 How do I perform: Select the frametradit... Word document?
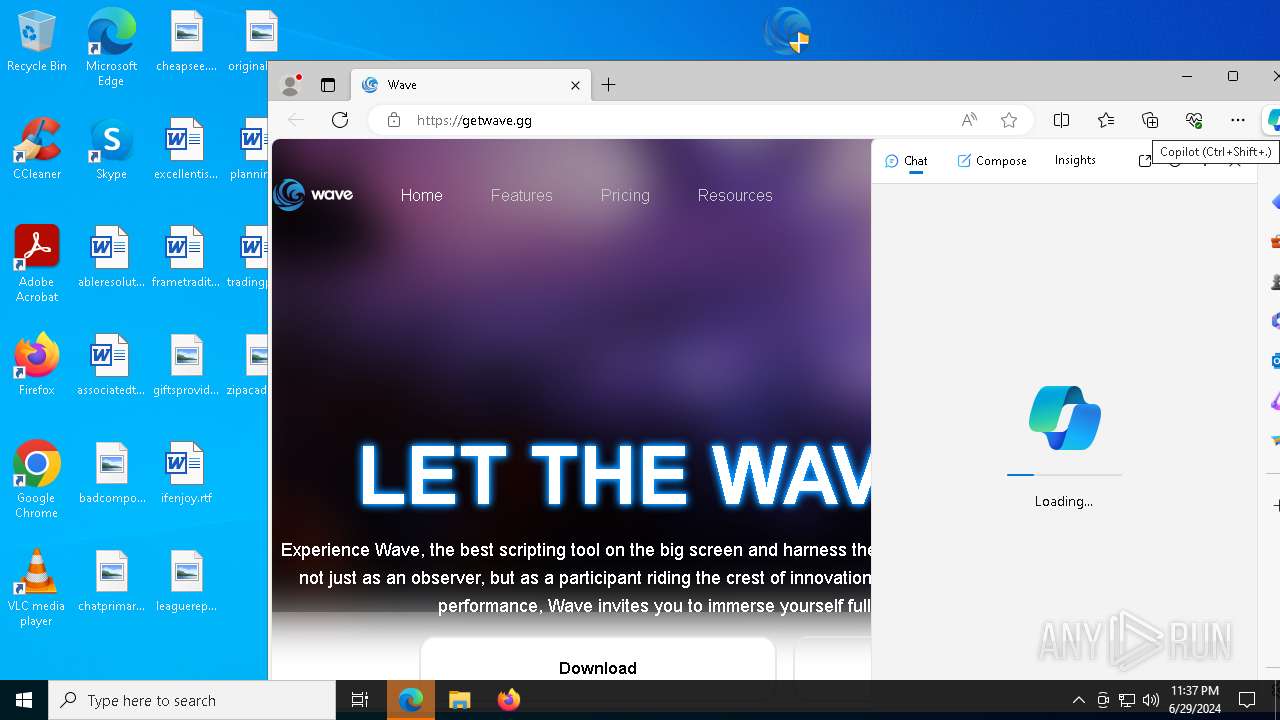[186, 258]
